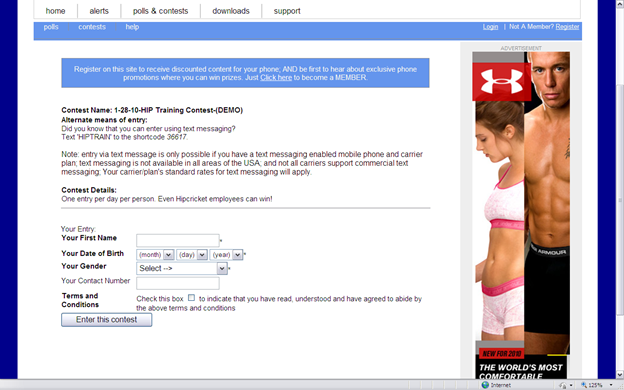
Task: Open the Under Armour advertisement banner
Action: tap(521, 215)
